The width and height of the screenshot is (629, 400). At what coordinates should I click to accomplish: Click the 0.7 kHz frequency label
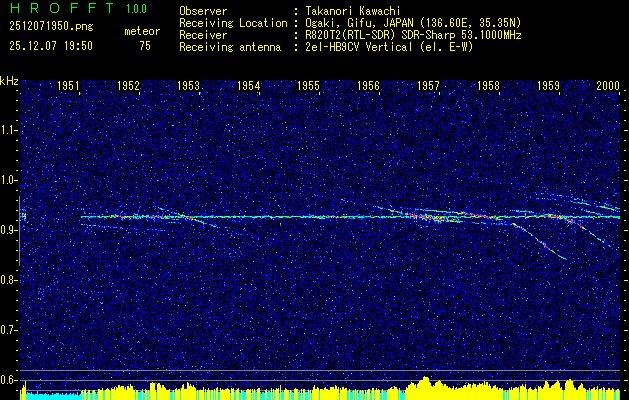(x=9, y=330)
